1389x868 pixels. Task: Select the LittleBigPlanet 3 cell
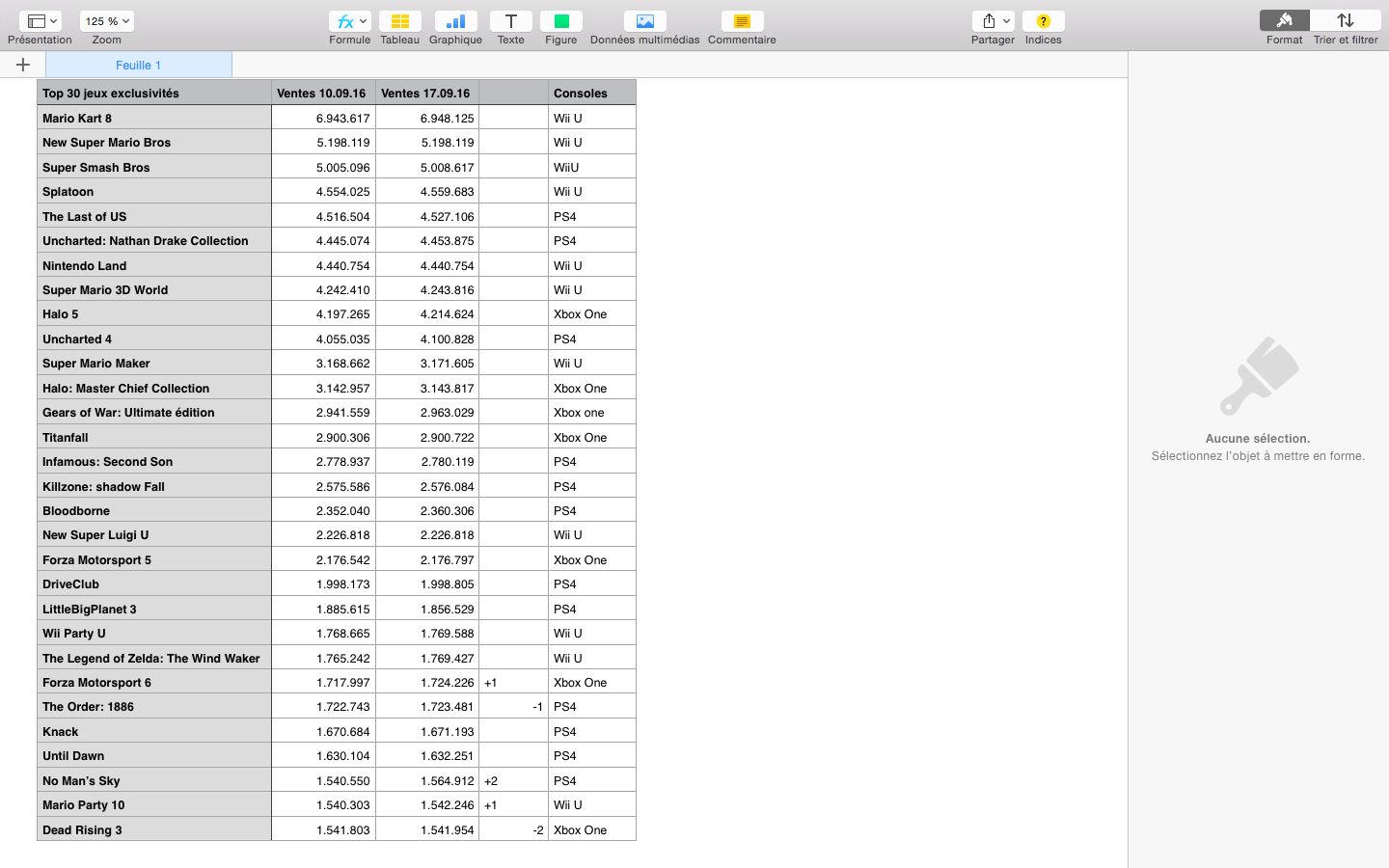point(154,609)
